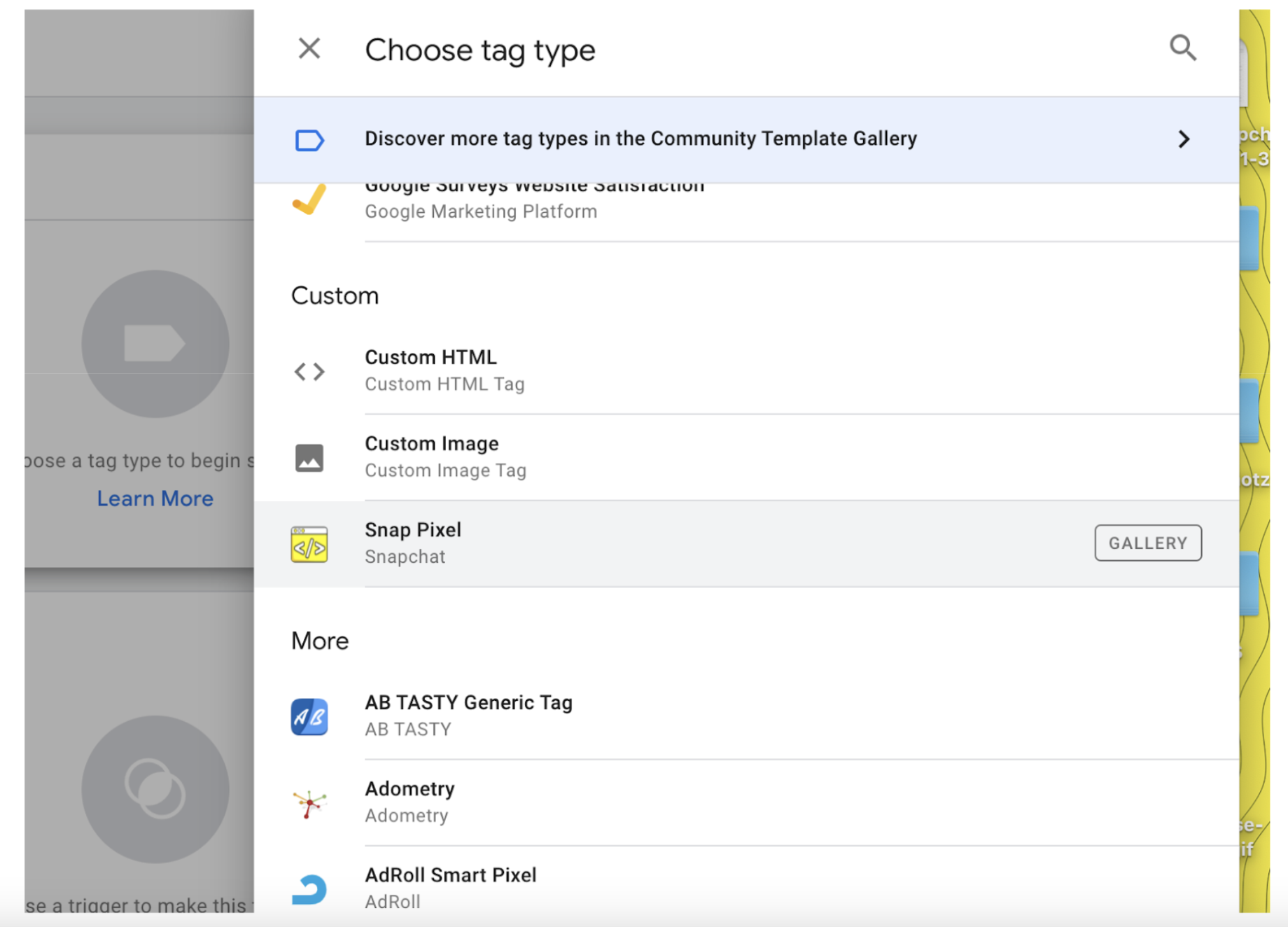
Task: Click the Snapchat subtitle under Snap Pixel
Action: coord(405,557)
